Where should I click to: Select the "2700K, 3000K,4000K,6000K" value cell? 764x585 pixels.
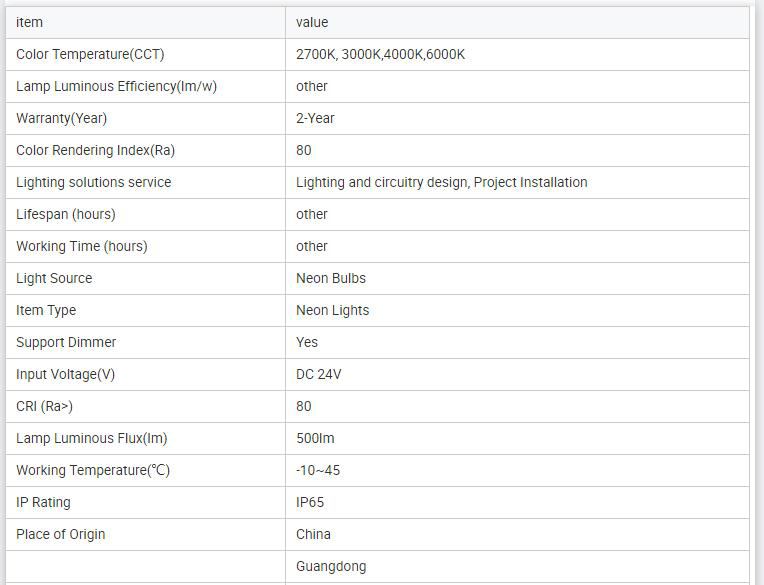380,55
